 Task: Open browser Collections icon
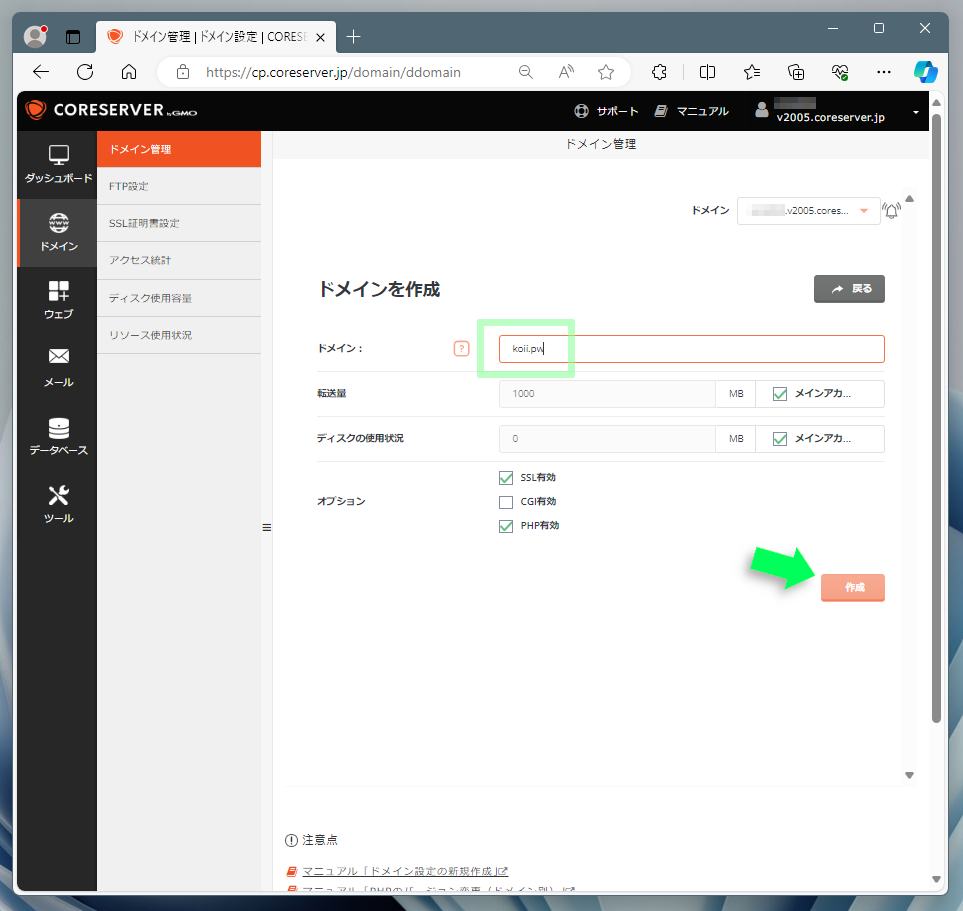(796, 72)
